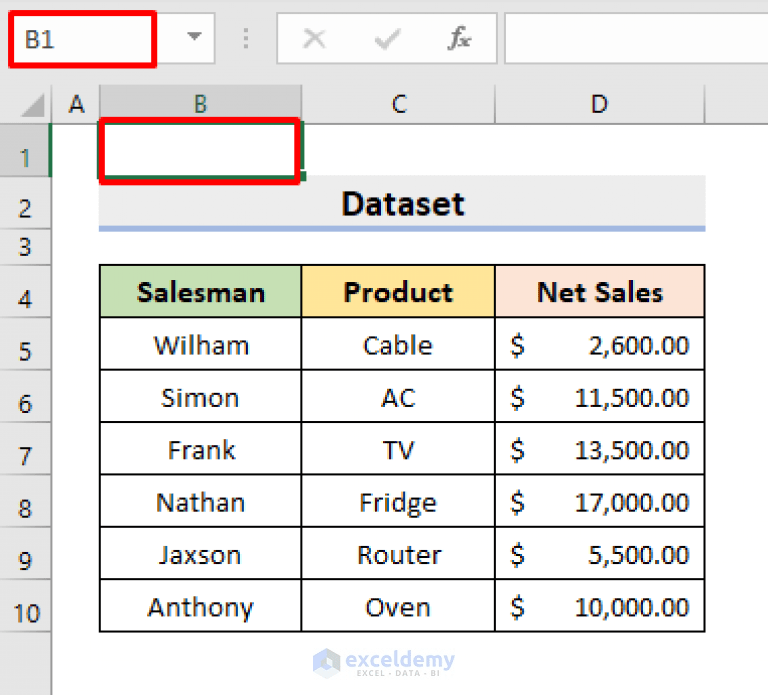Select row 4 header

pos(25,292)
